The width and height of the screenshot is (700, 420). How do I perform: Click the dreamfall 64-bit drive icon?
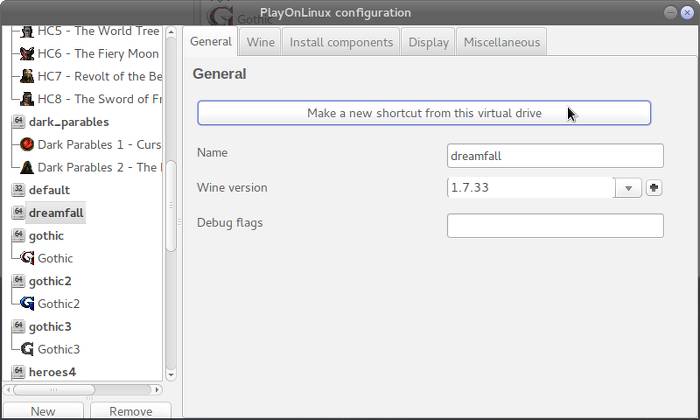[x=18, y=213]
